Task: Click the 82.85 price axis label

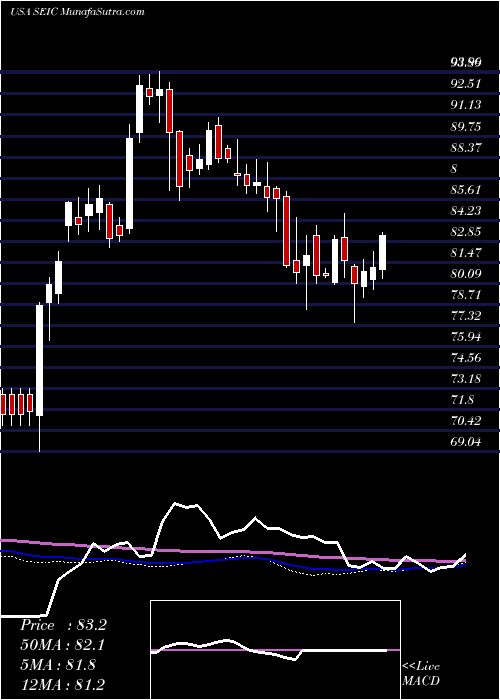Action: coord(466,232)
